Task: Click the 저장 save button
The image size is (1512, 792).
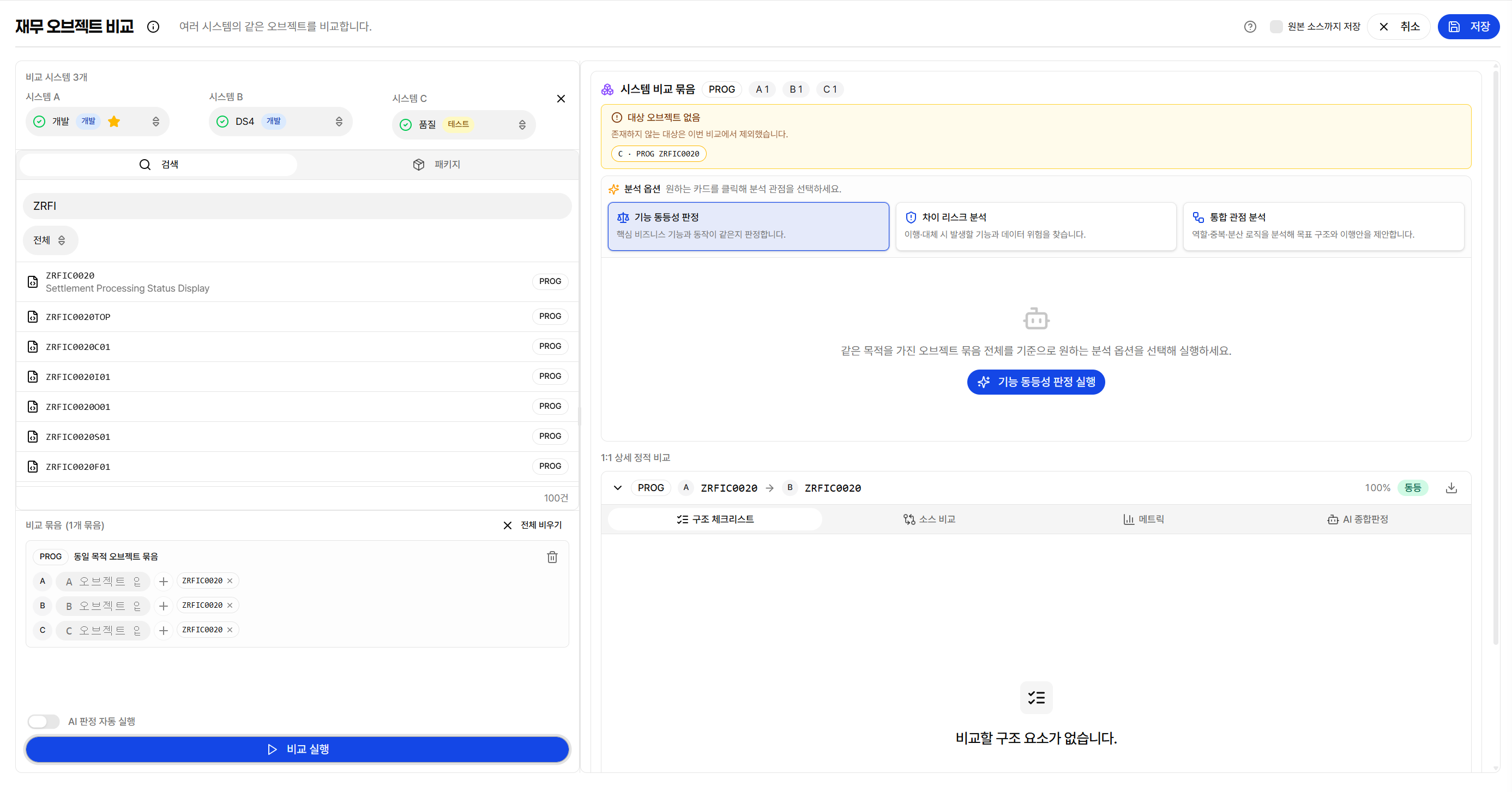Action: (x=1468, y=26)
